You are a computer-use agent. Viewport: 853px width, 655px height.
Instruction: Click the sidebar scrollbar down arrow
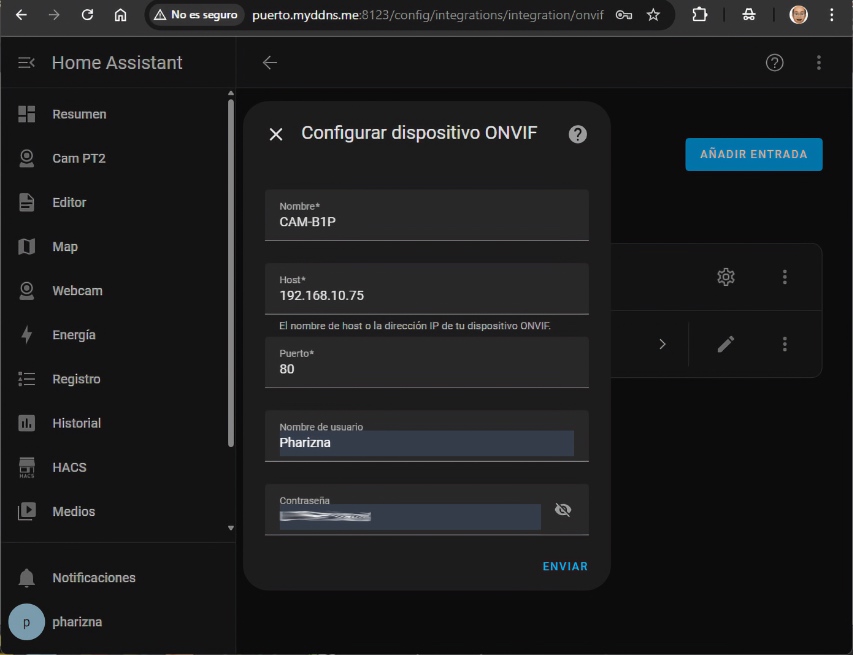[231, 528]
